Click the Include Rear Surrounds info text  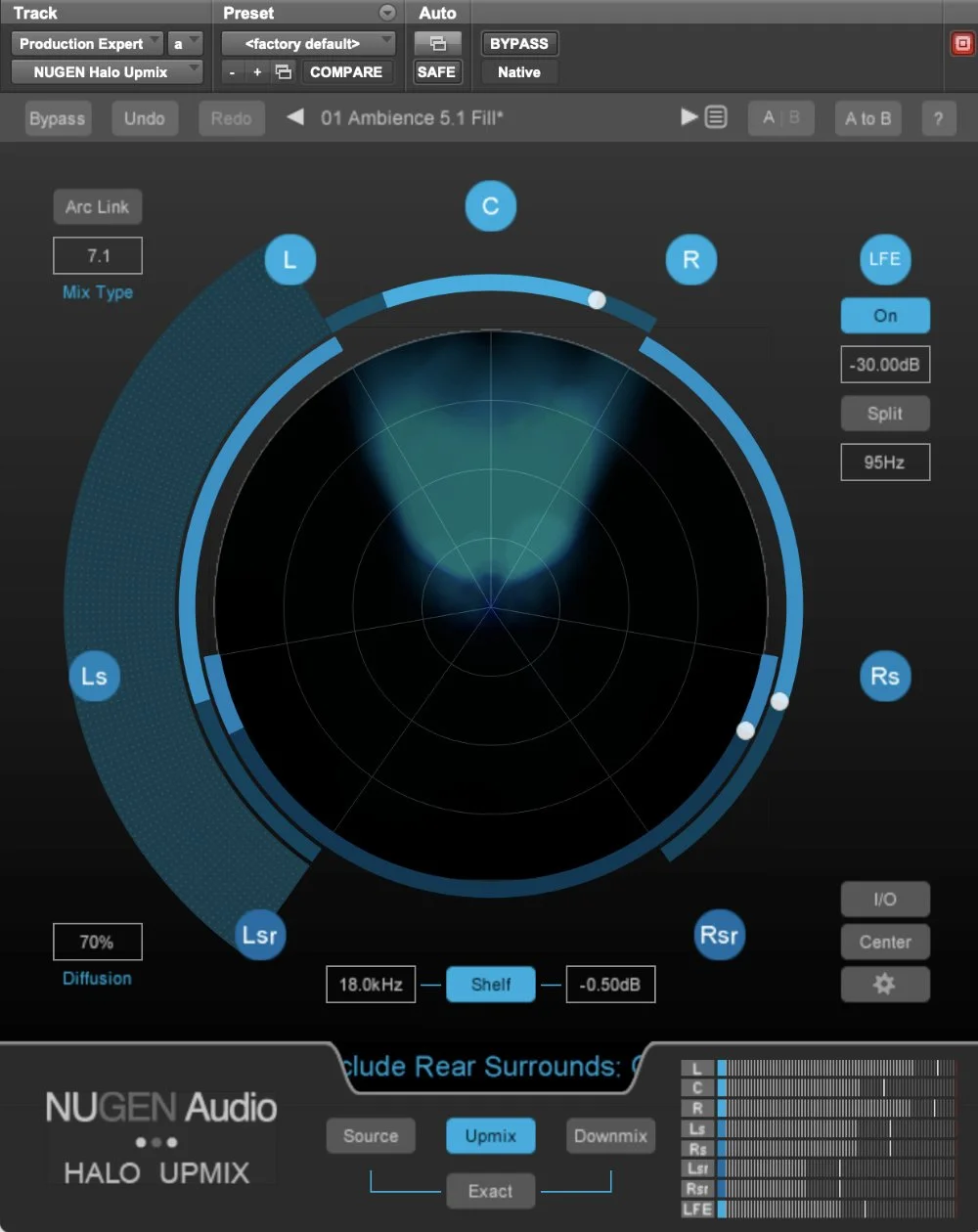click(491, 1066)
